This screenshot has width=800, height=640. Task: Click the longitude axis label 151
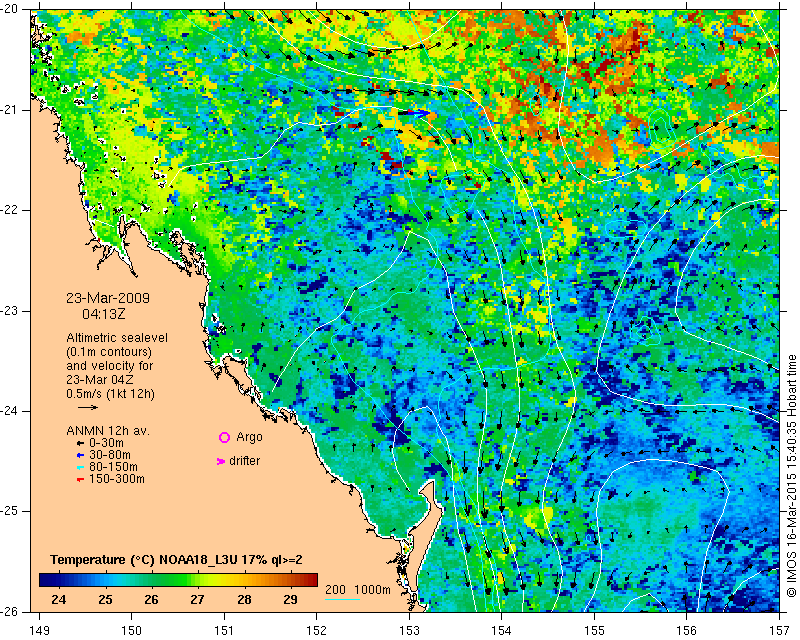click(x=224, y=631)
